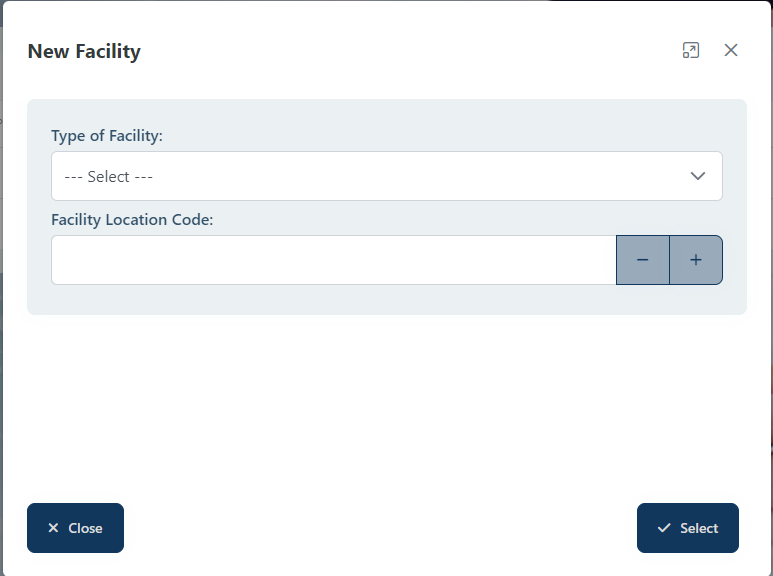Maximize the New Facility dialog

(x=691, y=50)
